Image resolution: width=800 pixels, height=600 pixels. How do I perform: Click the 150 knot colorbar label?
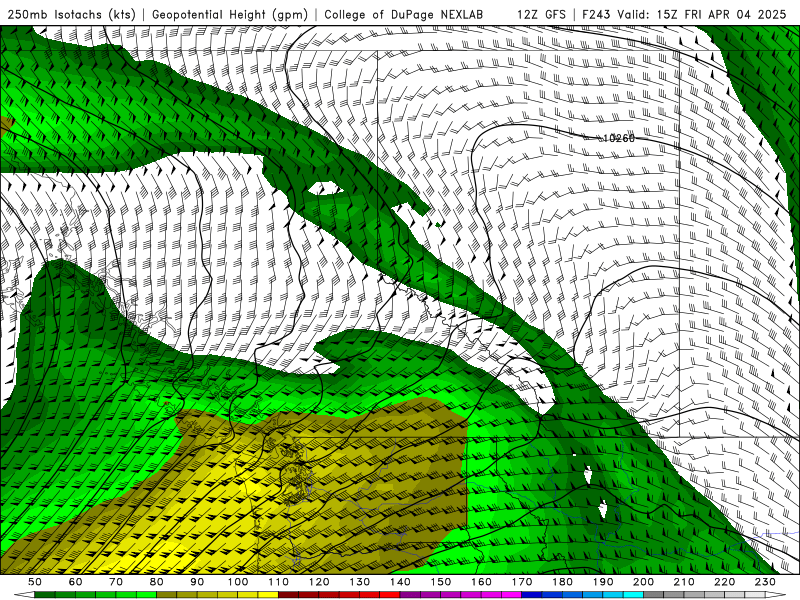click(x=441, y=582)
